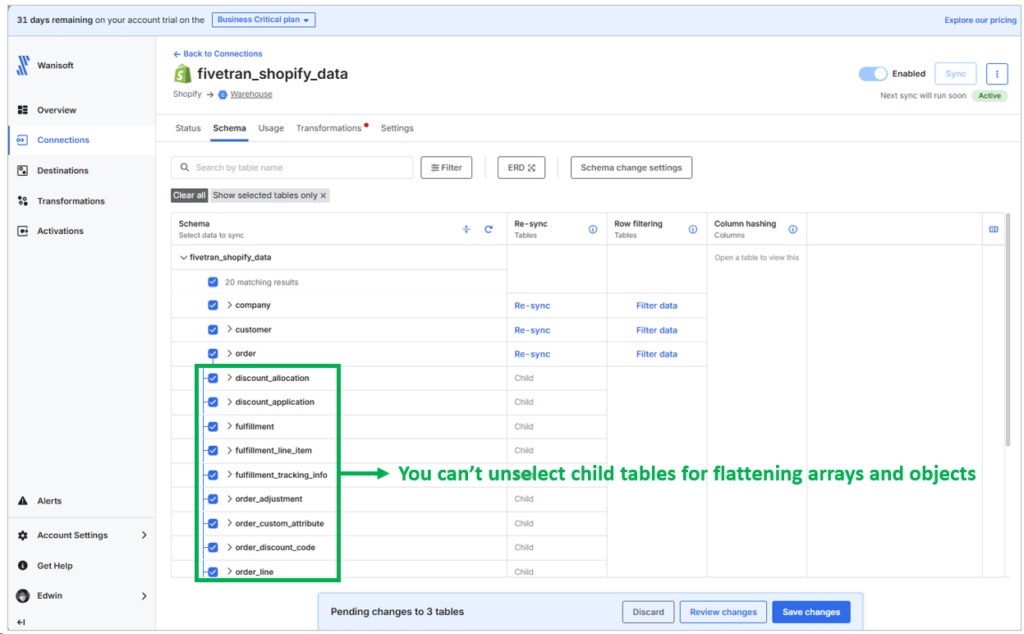Expand the customer table row
The width and height of the screenshot is (1024, 634).
pos(229,330)
